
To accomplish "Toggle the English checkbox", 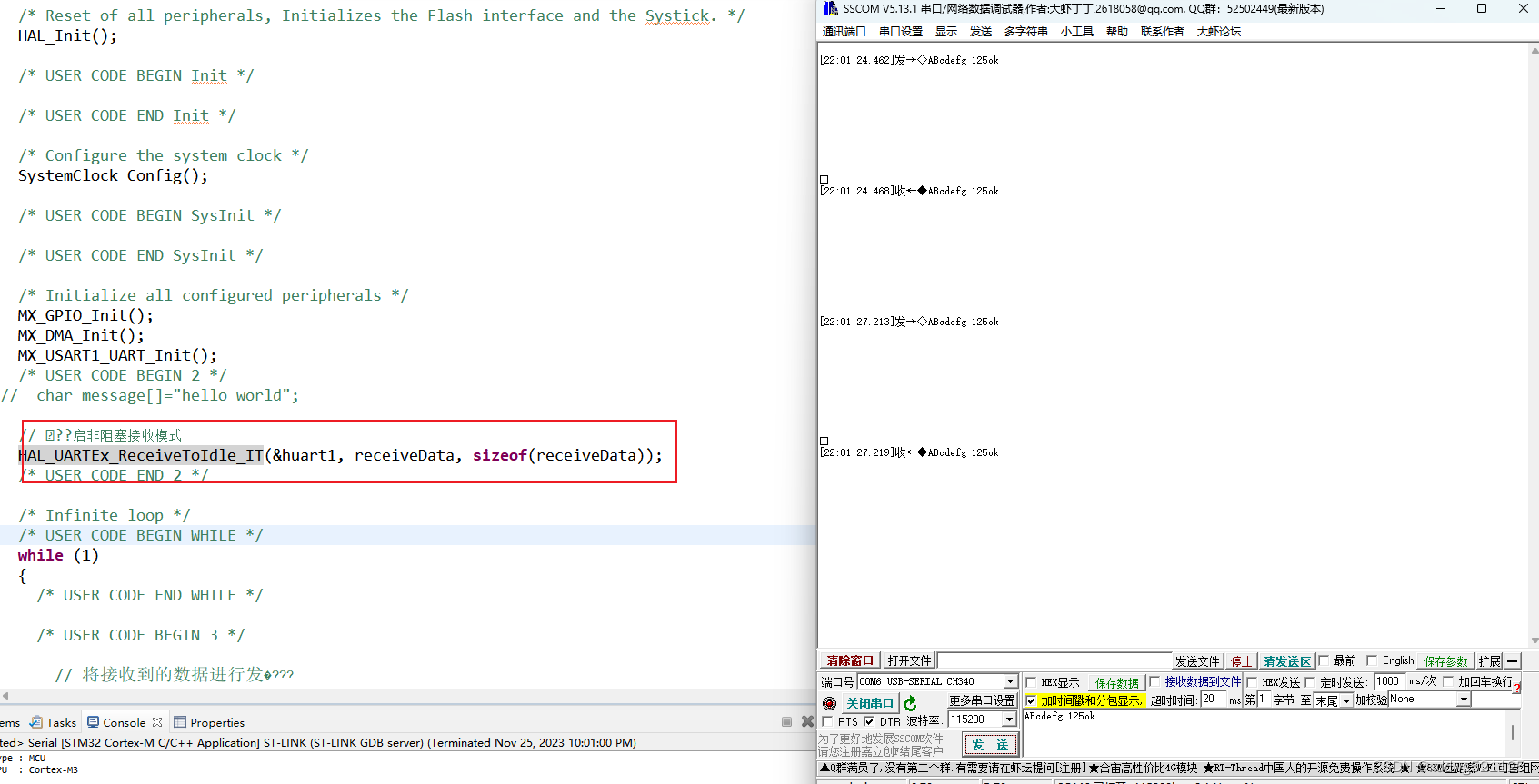I will [1372, 660].
